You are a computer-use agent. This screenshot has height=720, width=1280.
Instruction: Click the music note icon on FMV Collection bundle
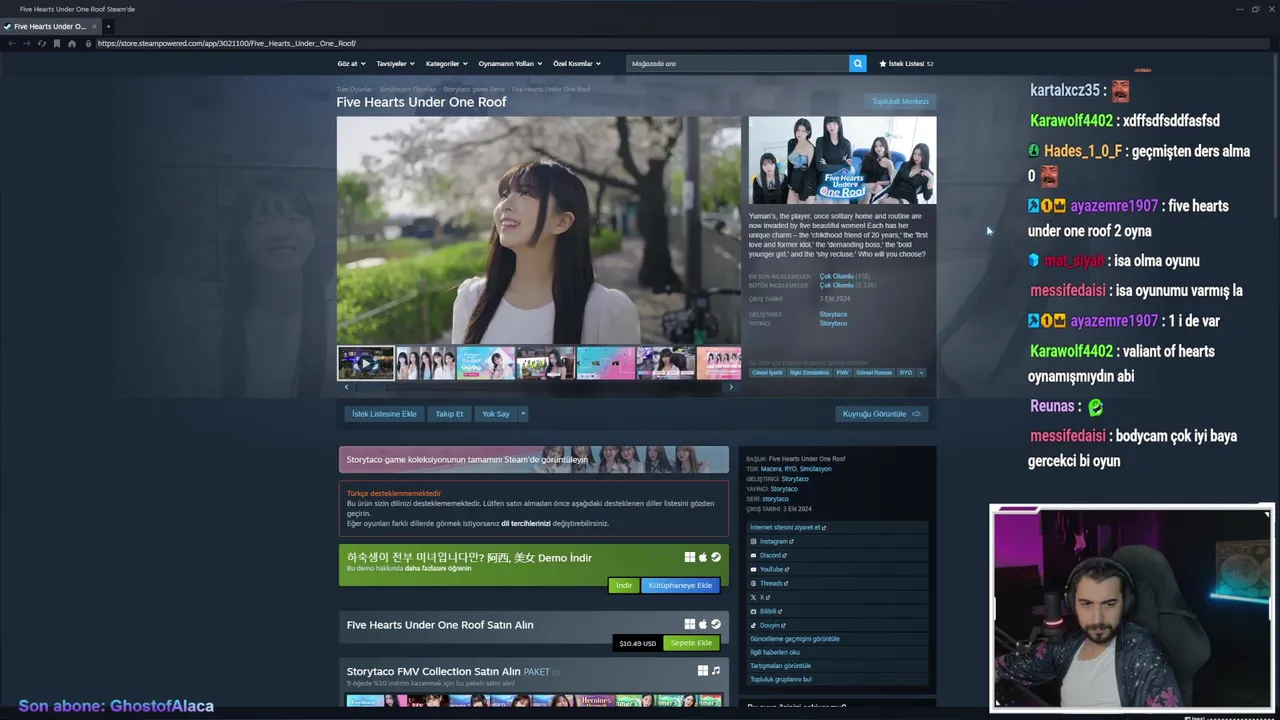(716, 671)
